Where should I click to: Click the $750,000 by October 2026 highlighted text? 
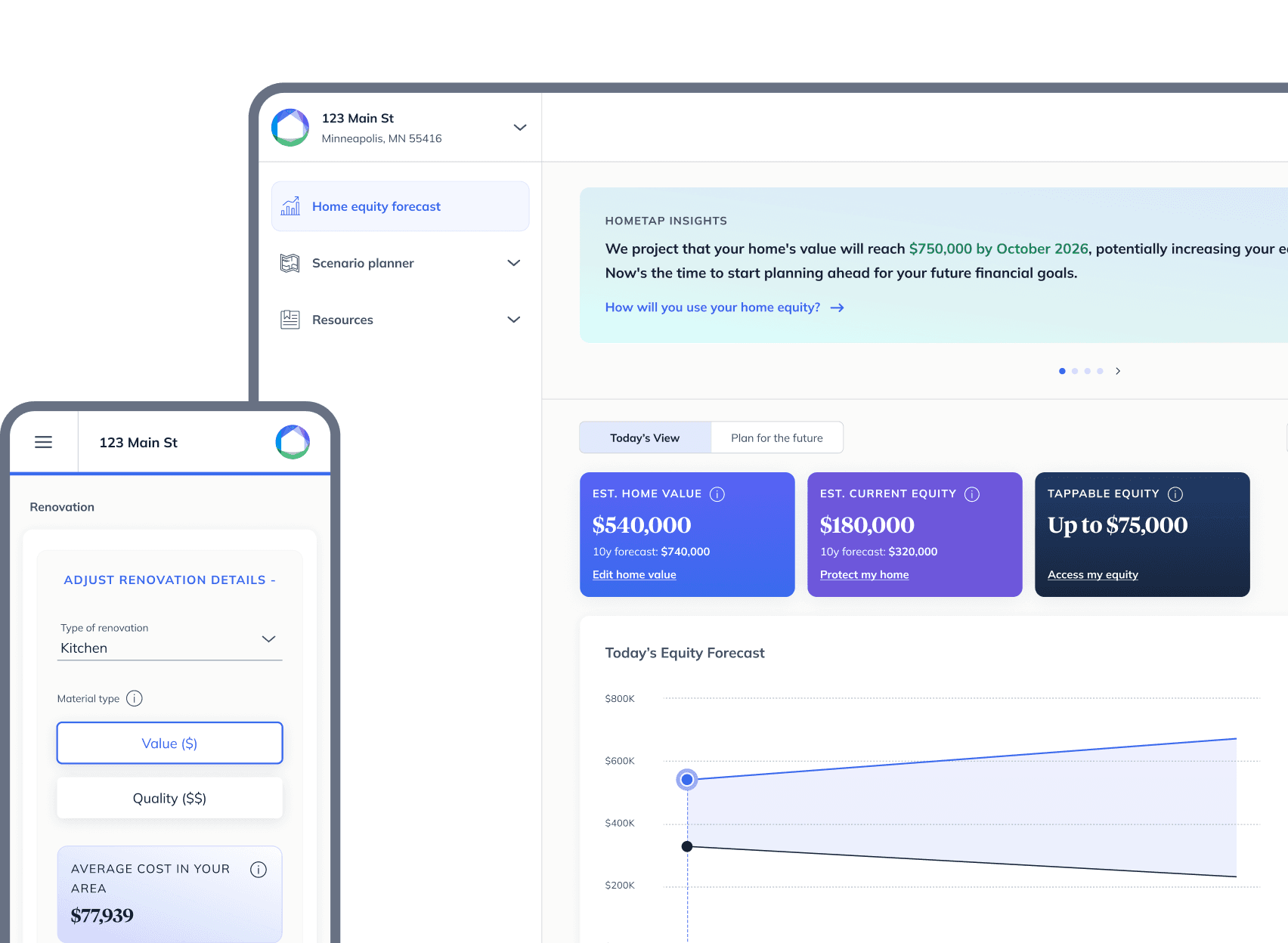[999, 249]
